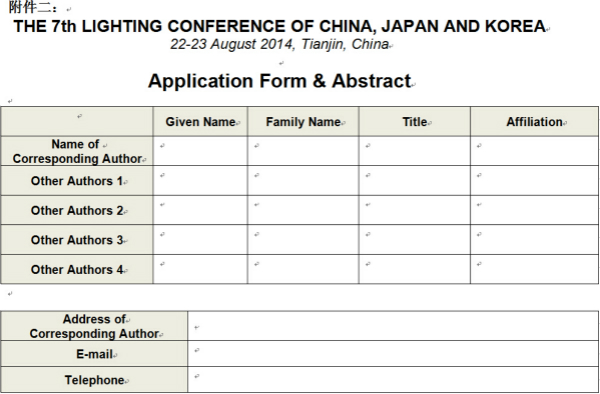This screenshot has height=394, width=600.
Task: Click Given Name cell for Corresponding Author
Action: coord(200,151)
